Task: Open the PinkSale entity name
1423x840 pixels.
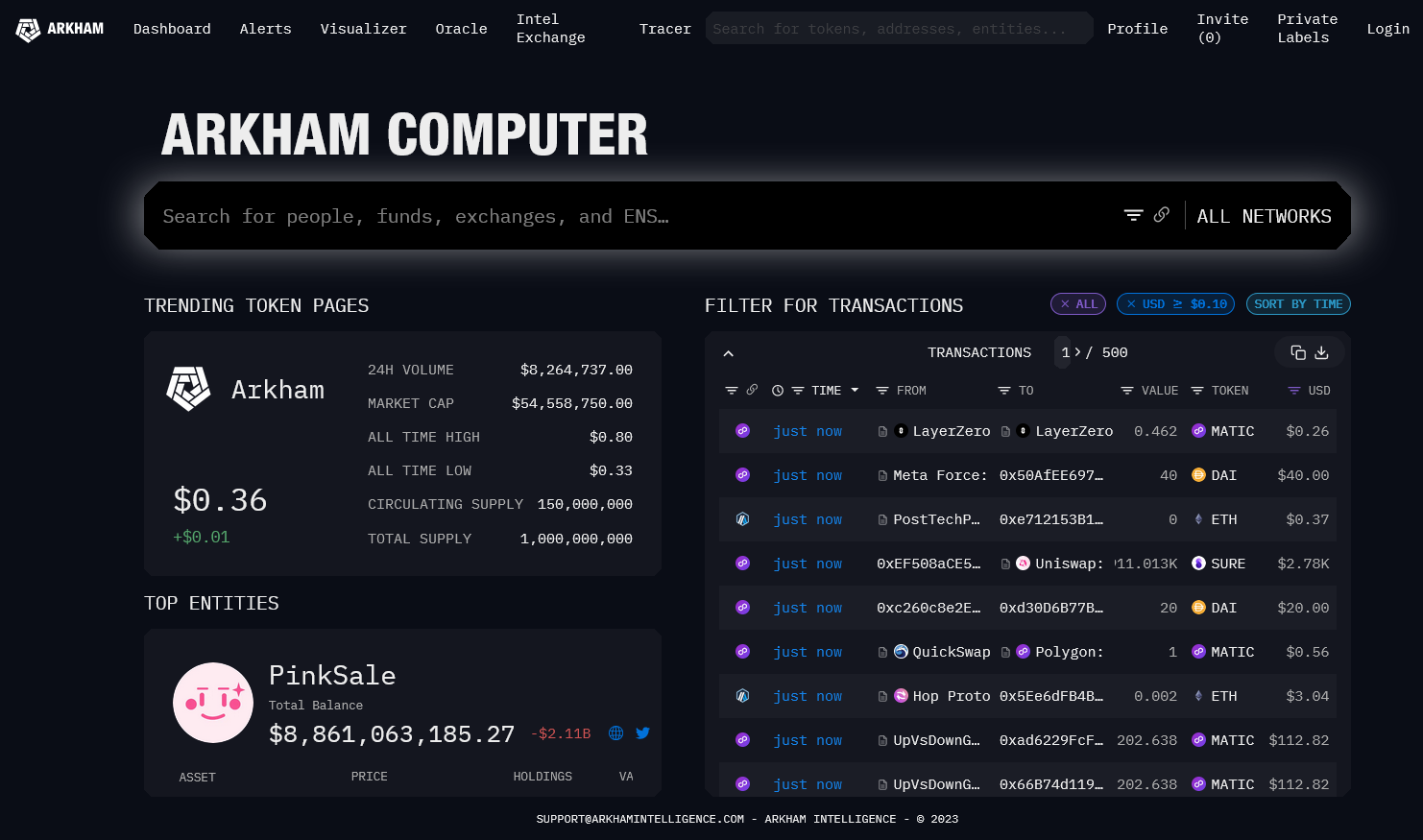Action: [332, 675]
